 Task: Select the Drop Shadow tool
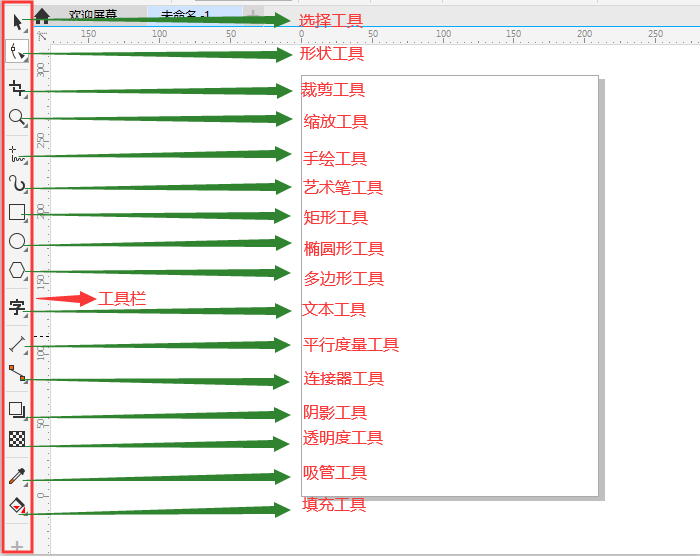coord(17,410)
